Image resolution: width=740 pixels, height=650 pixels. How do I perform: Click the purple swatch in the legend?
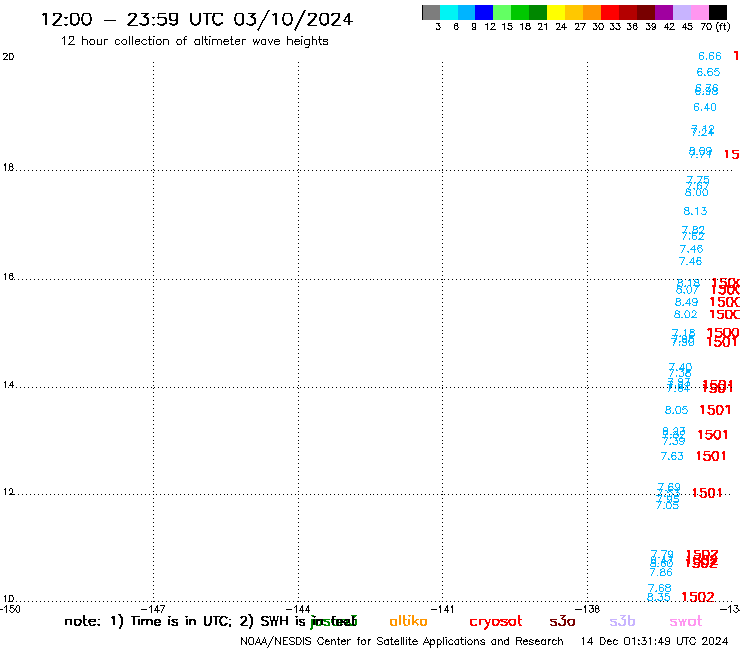pyautogui.click(x=664, y=12)
